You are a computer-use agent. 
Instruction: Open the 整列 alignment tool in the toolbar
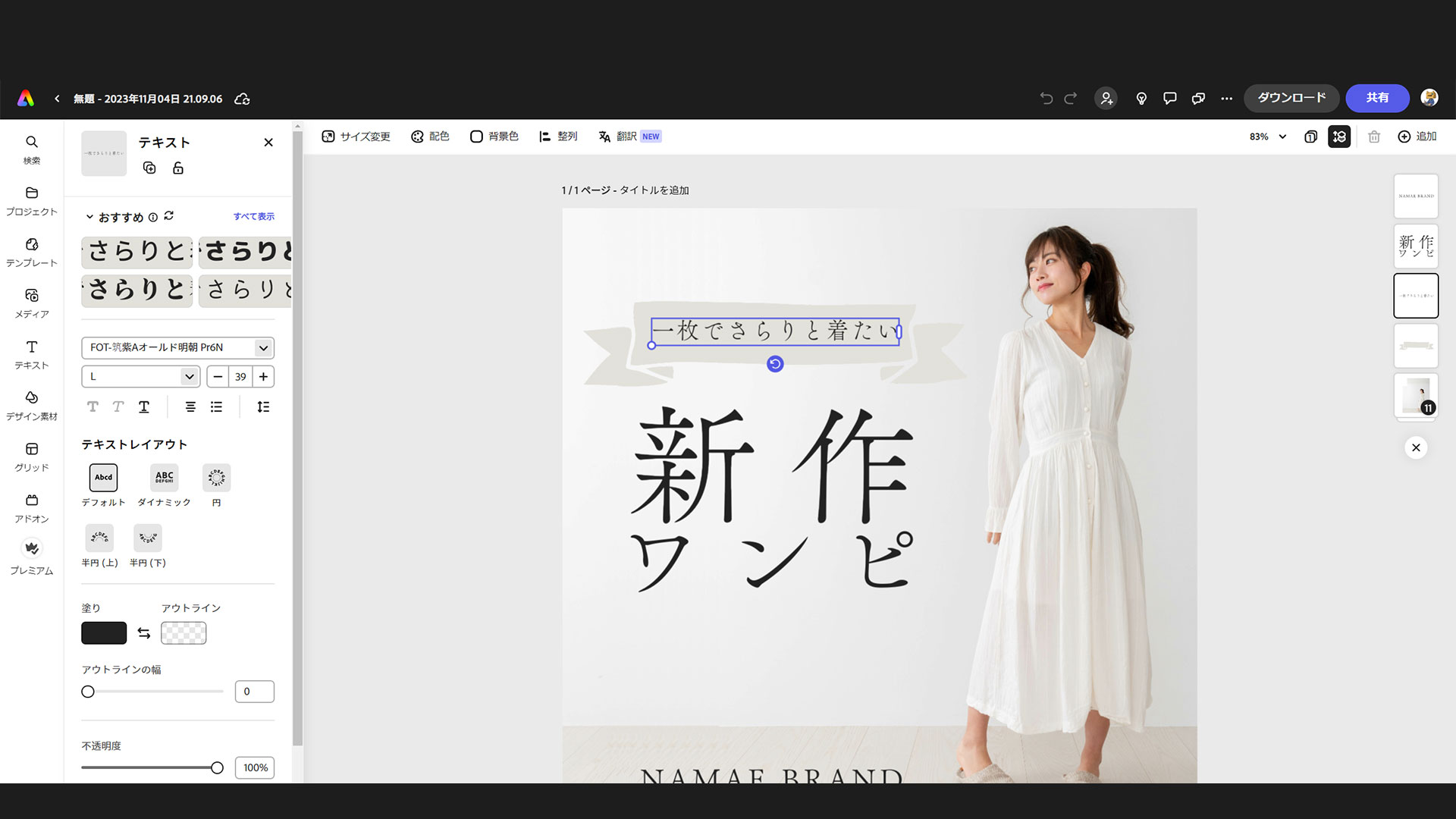click(558, 136)
